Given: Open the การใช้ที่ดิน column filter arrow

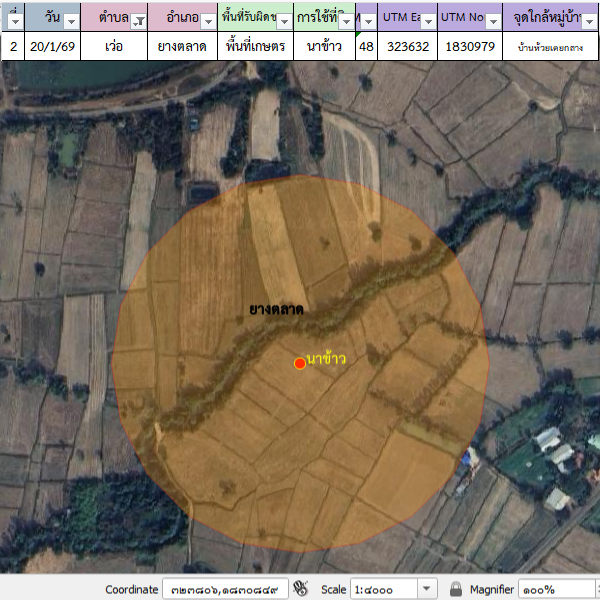Looking at the screenshot, I should pyautogui.click(x=345, y=21).
